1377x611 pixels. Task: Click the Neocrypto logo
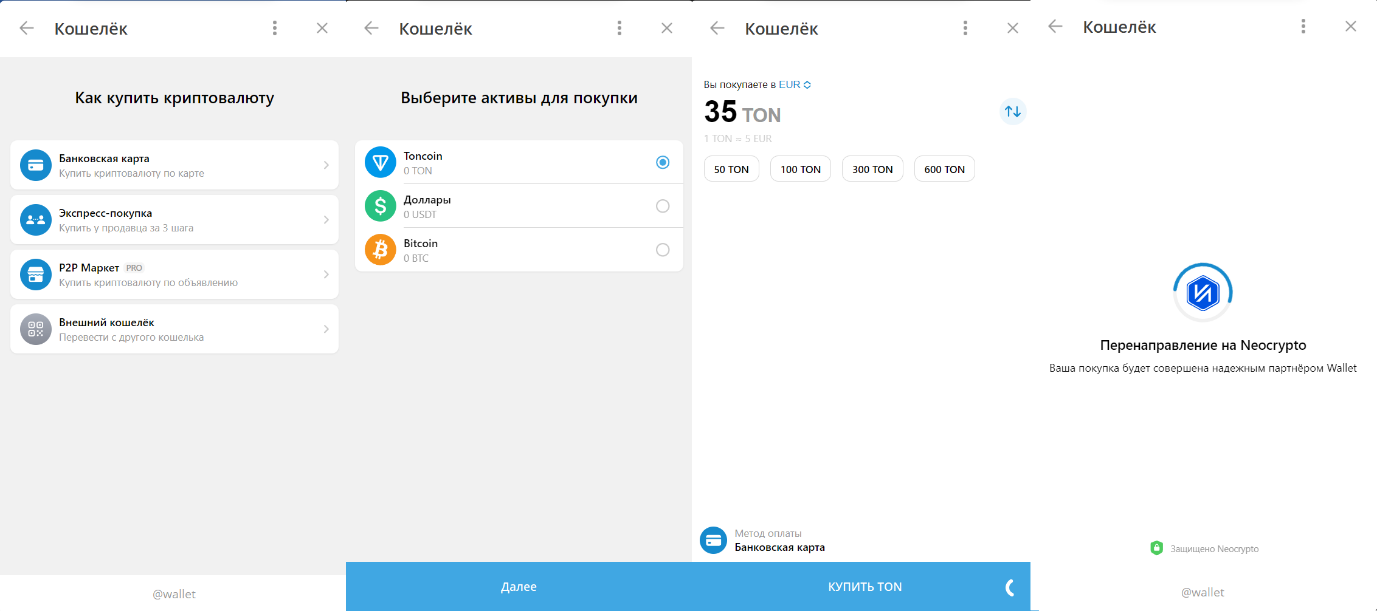pyautogui.click(x=1202, y=291)
